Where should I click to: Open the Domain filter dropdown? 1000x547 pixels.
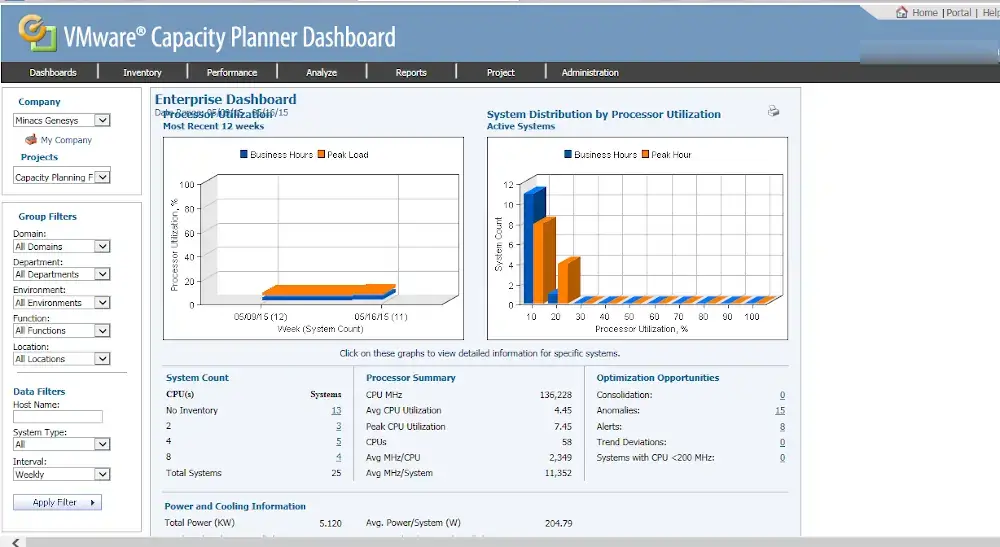61,246
